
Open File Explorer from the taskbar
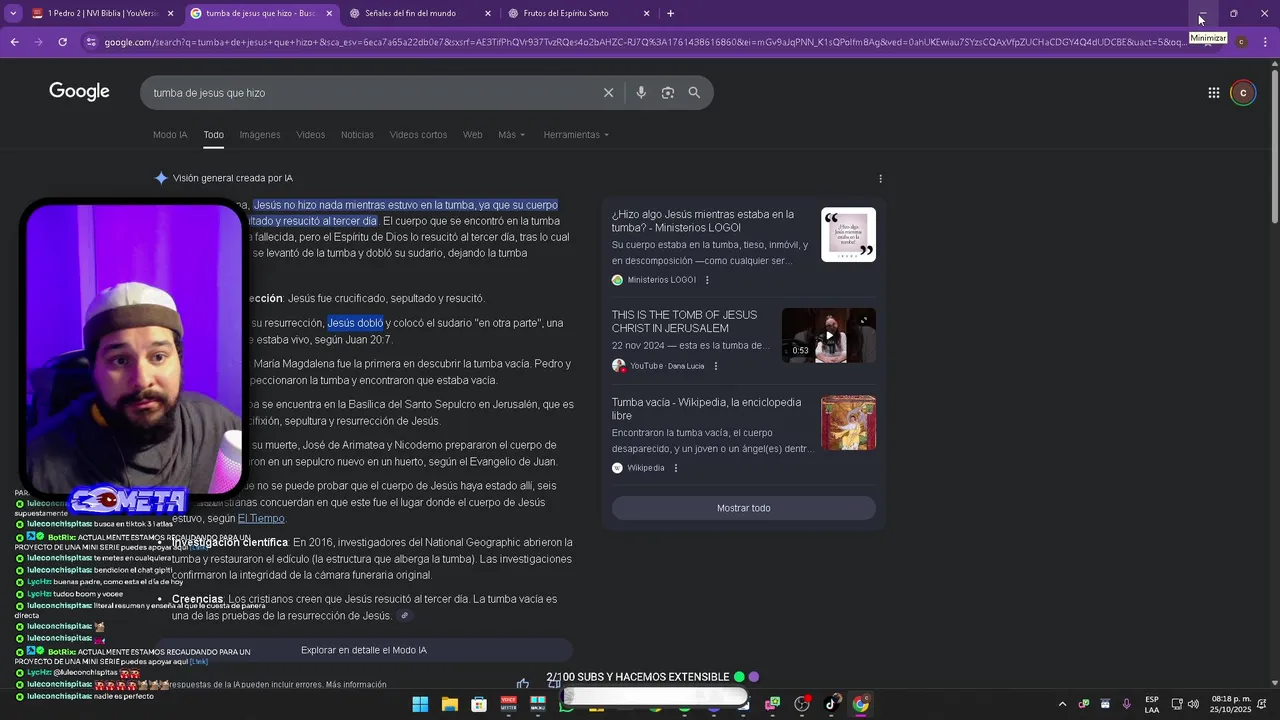point(449,704)
